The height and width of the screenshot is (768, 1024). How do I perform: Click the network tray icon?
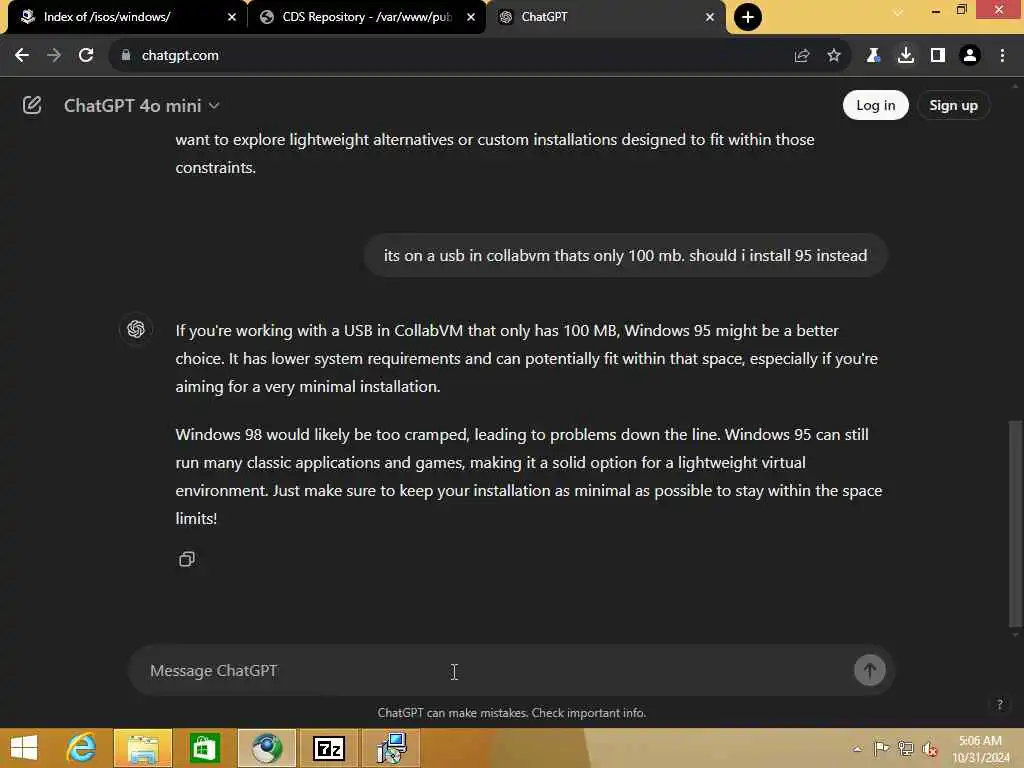[x=905, y=748]
